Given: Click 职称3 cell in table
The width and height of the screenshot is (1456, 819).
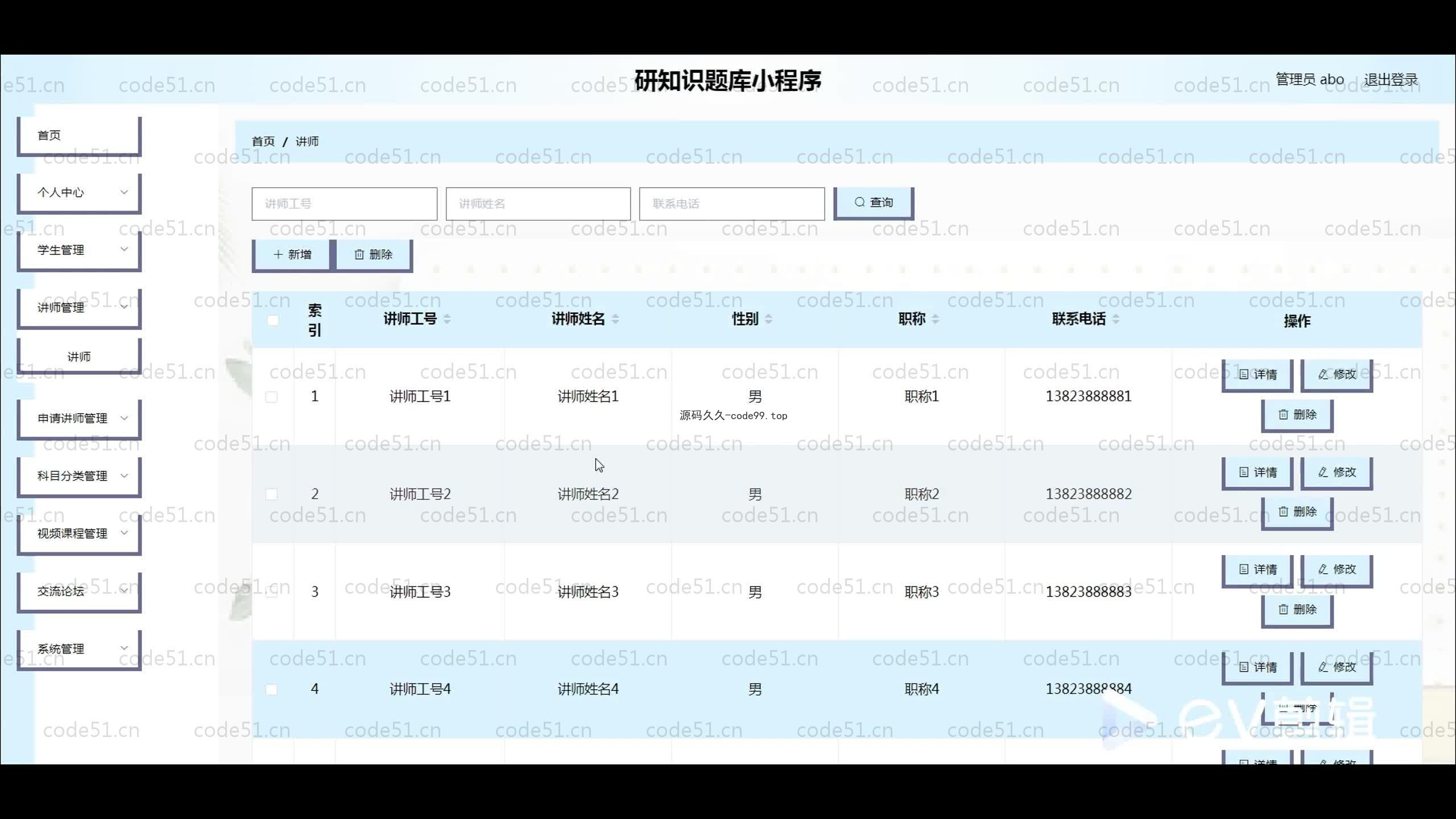Looking at the screenshot, I should coord(922,592).
